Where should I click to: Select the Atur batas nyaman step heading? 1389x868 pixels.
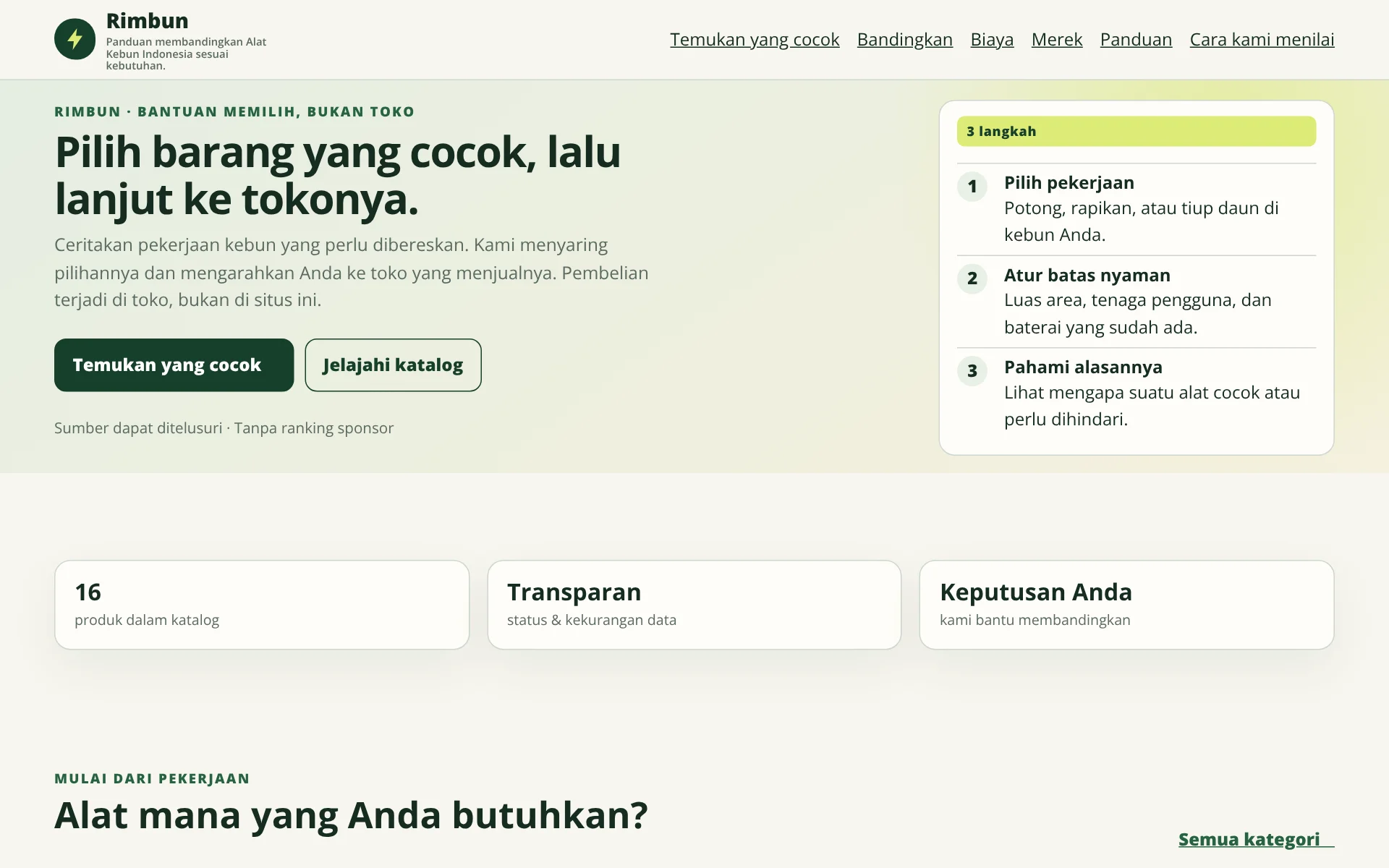tap(1087, 275)
